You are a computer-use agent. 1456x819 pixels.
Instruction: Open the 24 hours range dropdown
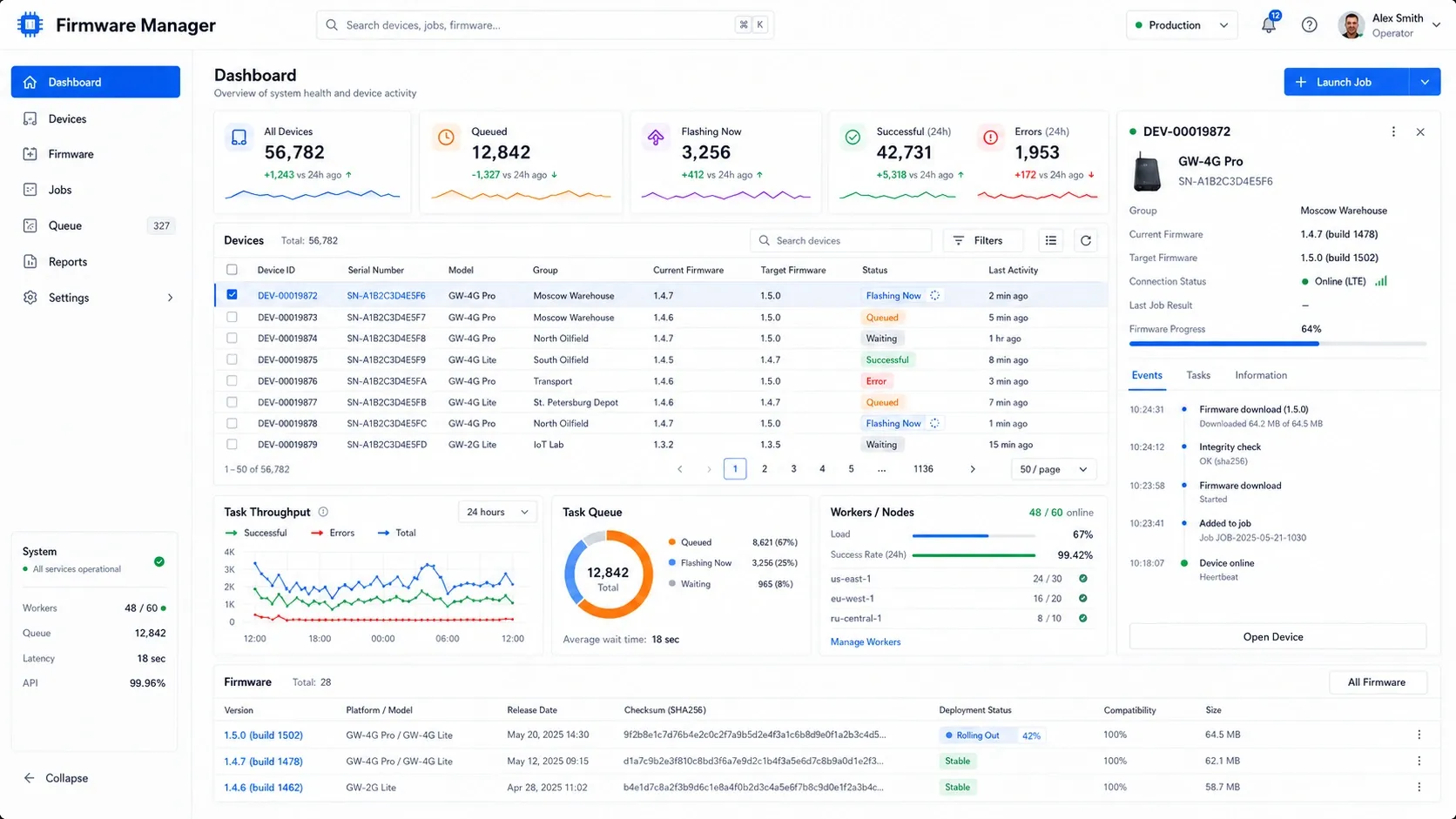pyautogui.click(x=497, y=512)
